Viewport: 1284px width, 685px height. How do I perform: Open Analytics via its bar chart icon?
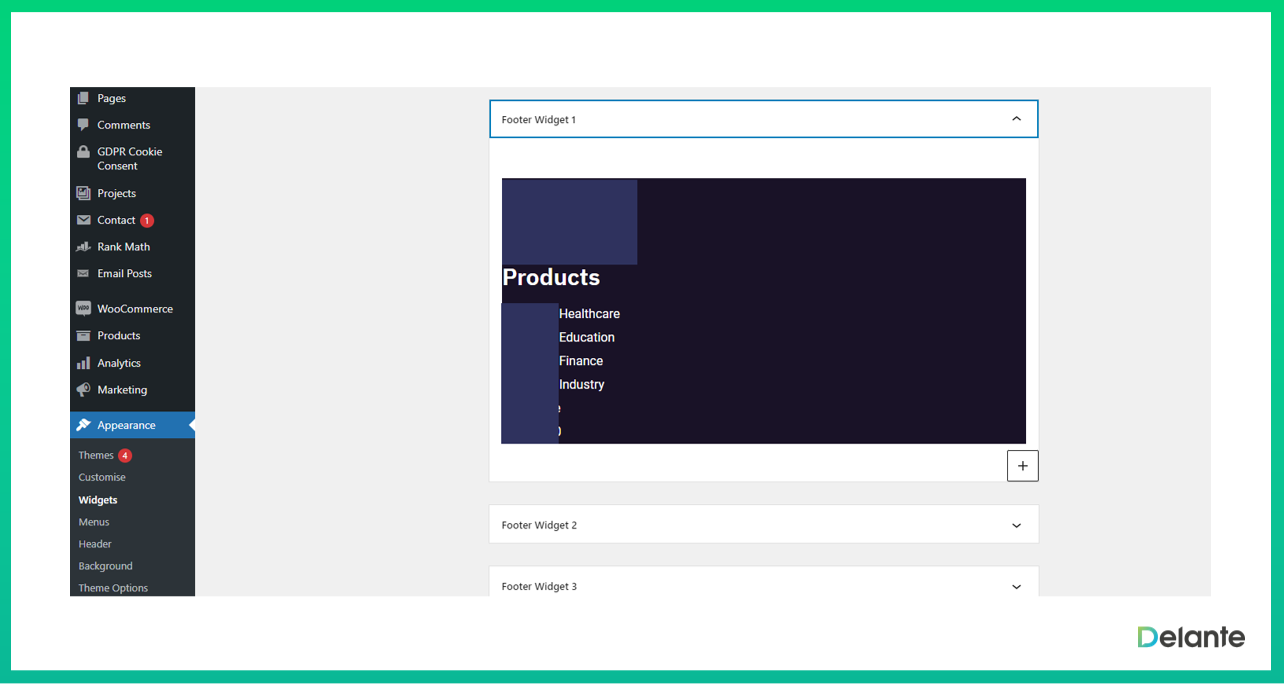click(x=84, y=362)
